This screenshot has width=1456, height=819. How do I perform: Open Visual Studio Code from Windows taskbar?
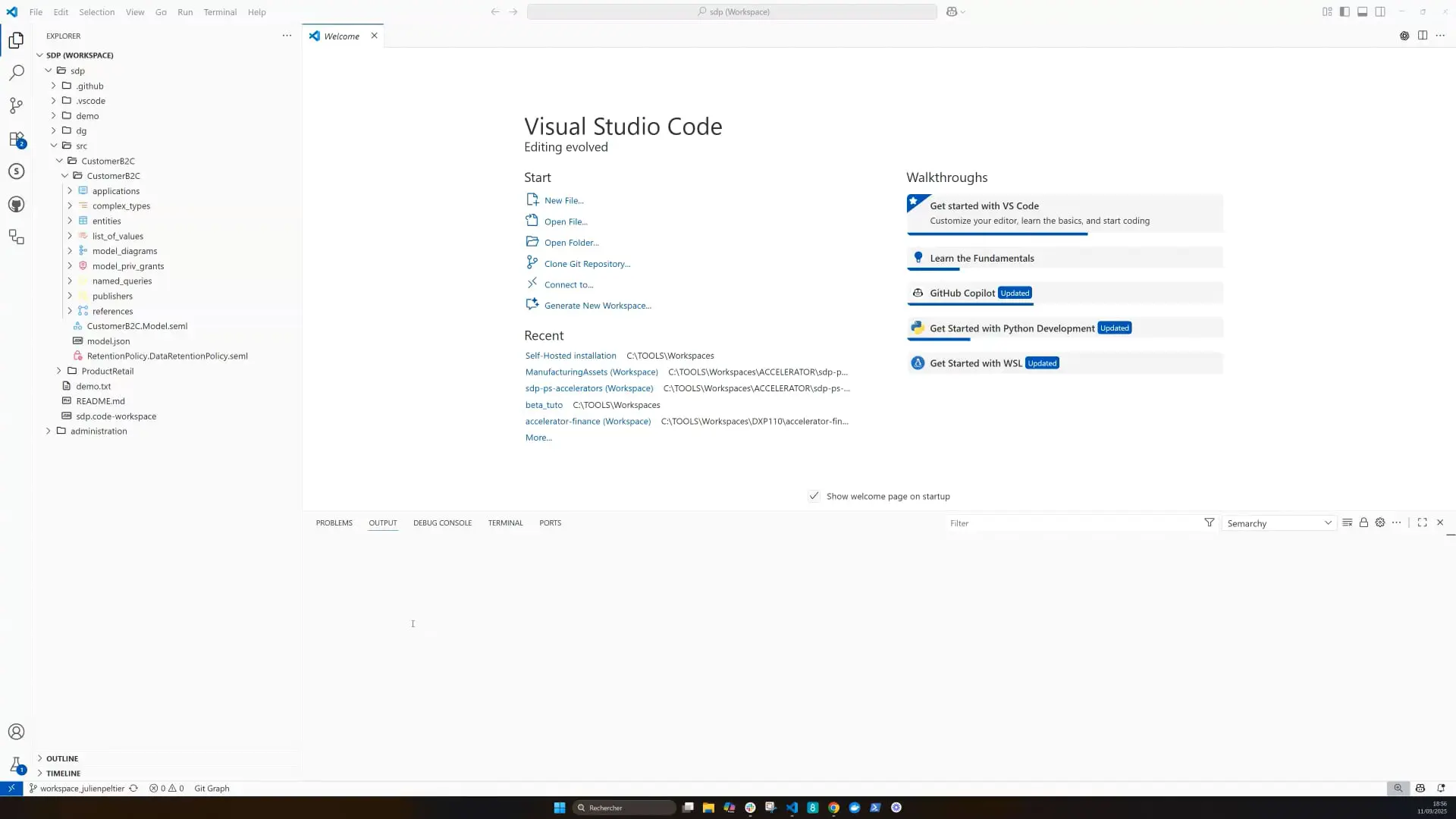pyautogui.click(x=792, y=808)
